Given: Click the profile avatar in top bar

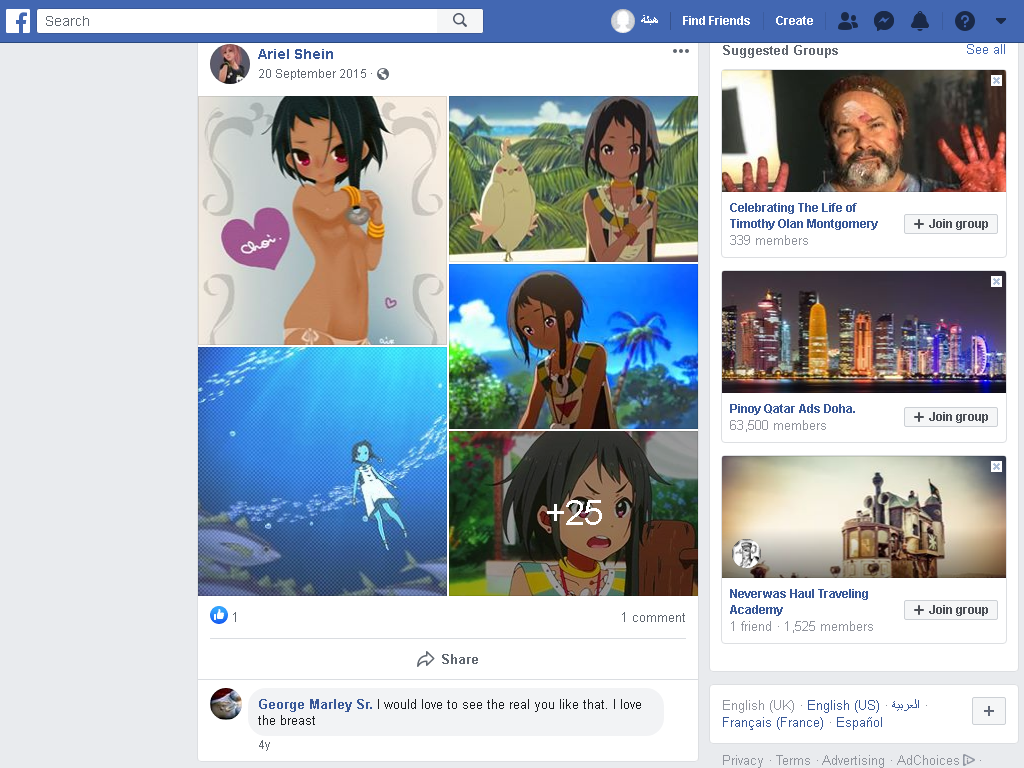Looking at the screenshot, I should point(622,21).
